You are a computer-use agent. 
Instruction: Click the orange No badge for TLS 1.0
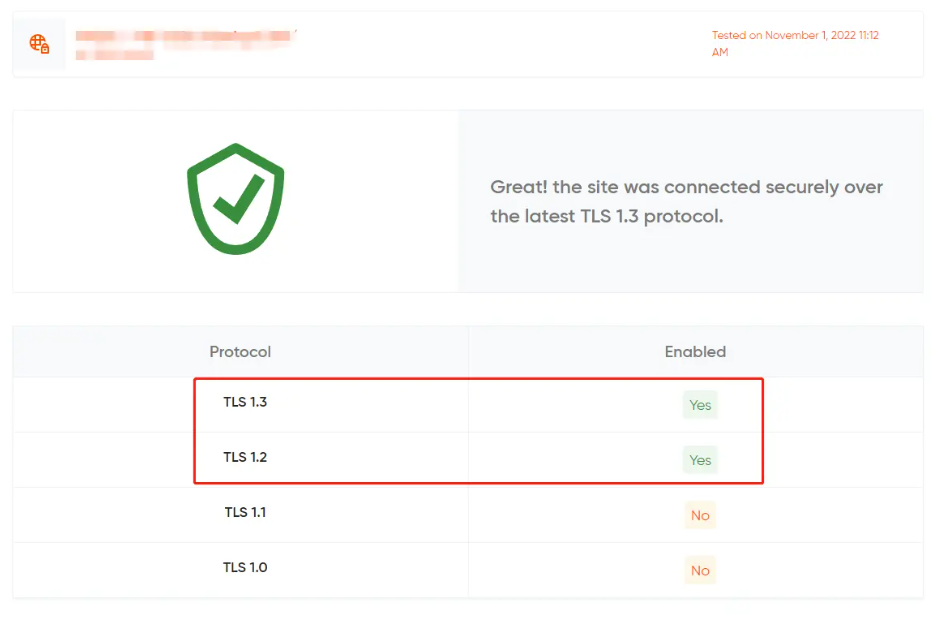pos(700,570)
